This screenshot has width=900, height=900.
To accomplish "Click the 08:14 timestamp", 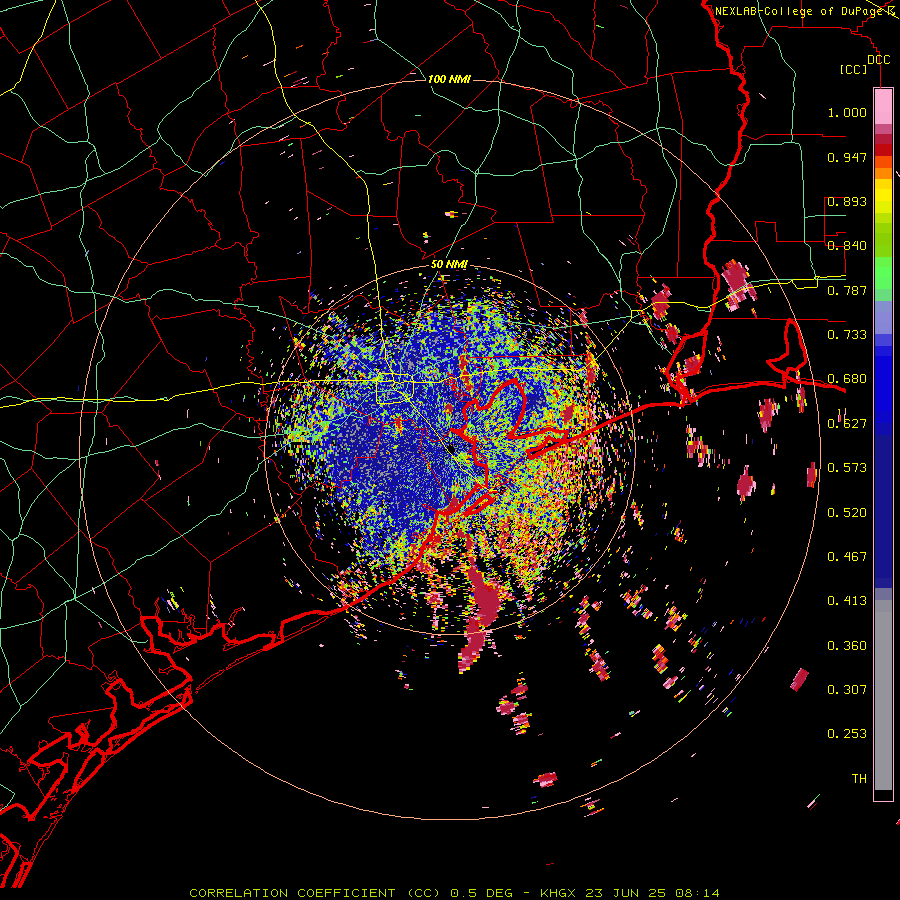I will coord(697,893).
